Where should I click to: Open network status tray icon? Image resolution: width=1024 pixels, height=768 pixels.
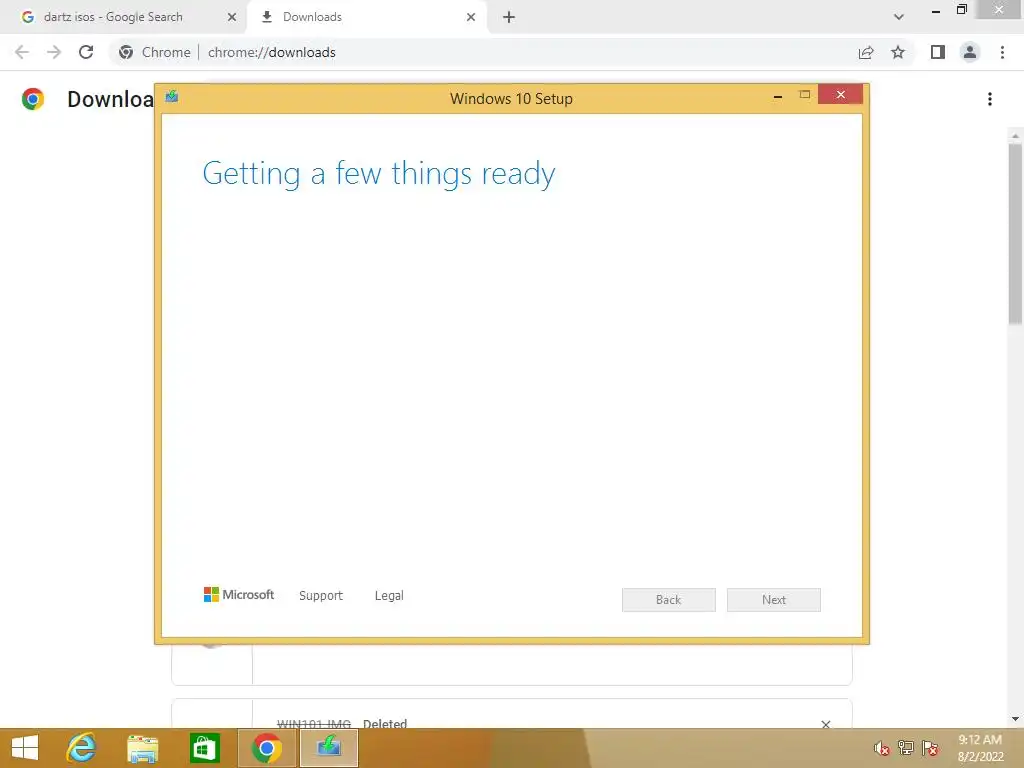(x=906, y=748)
